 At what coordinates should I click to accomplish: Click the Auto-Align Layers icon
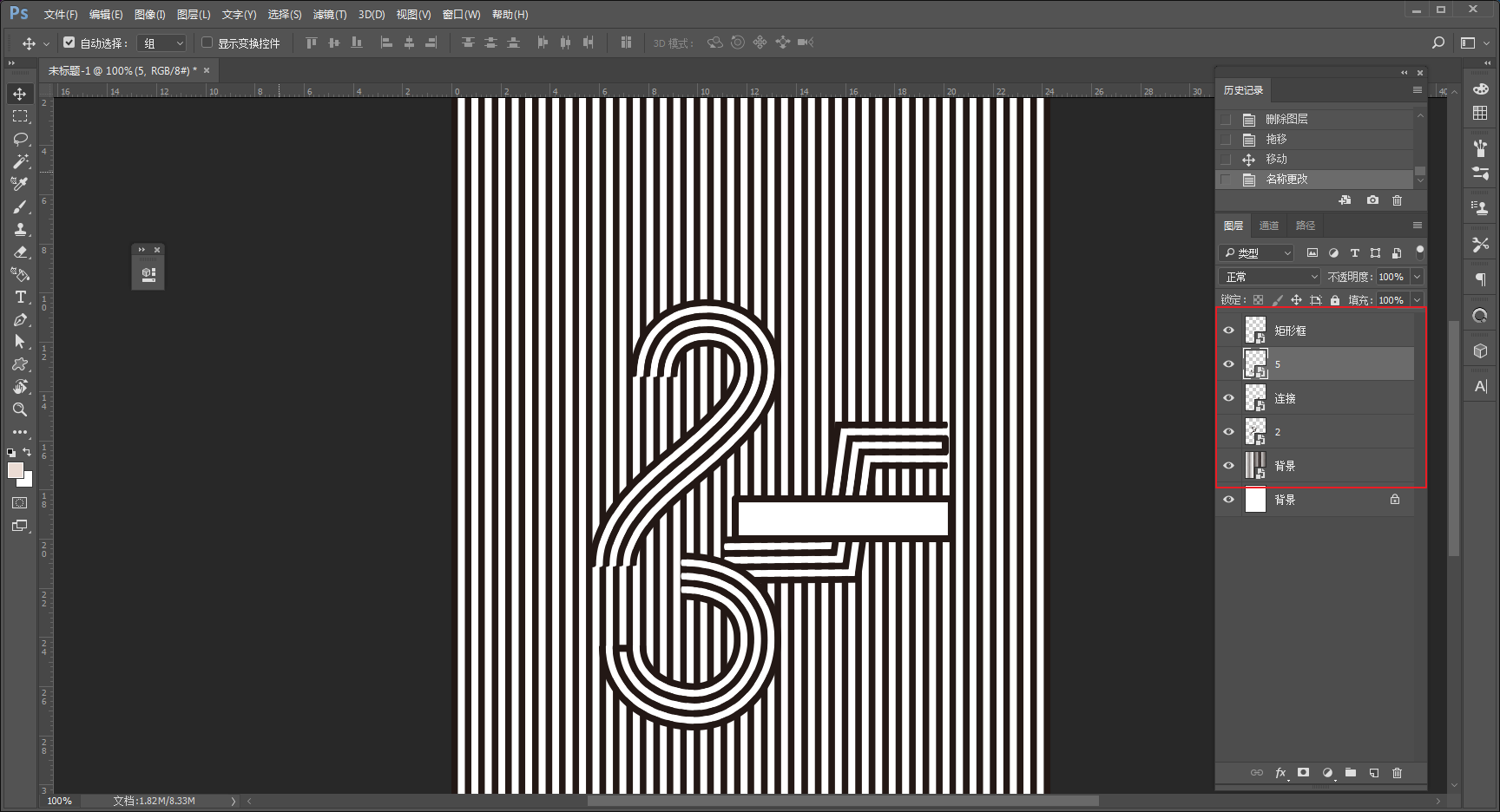coord(626,43)
